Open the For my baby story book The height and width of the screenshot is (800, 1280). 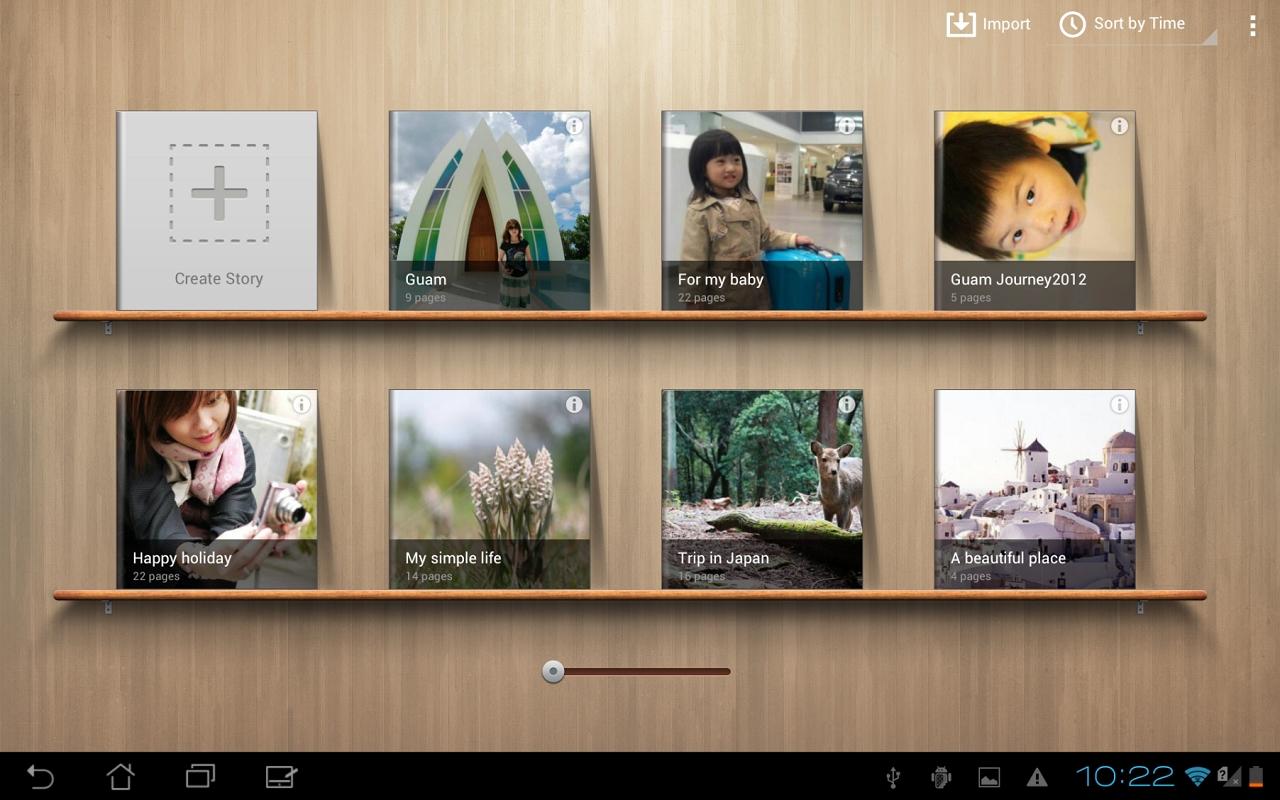[762, 210]
